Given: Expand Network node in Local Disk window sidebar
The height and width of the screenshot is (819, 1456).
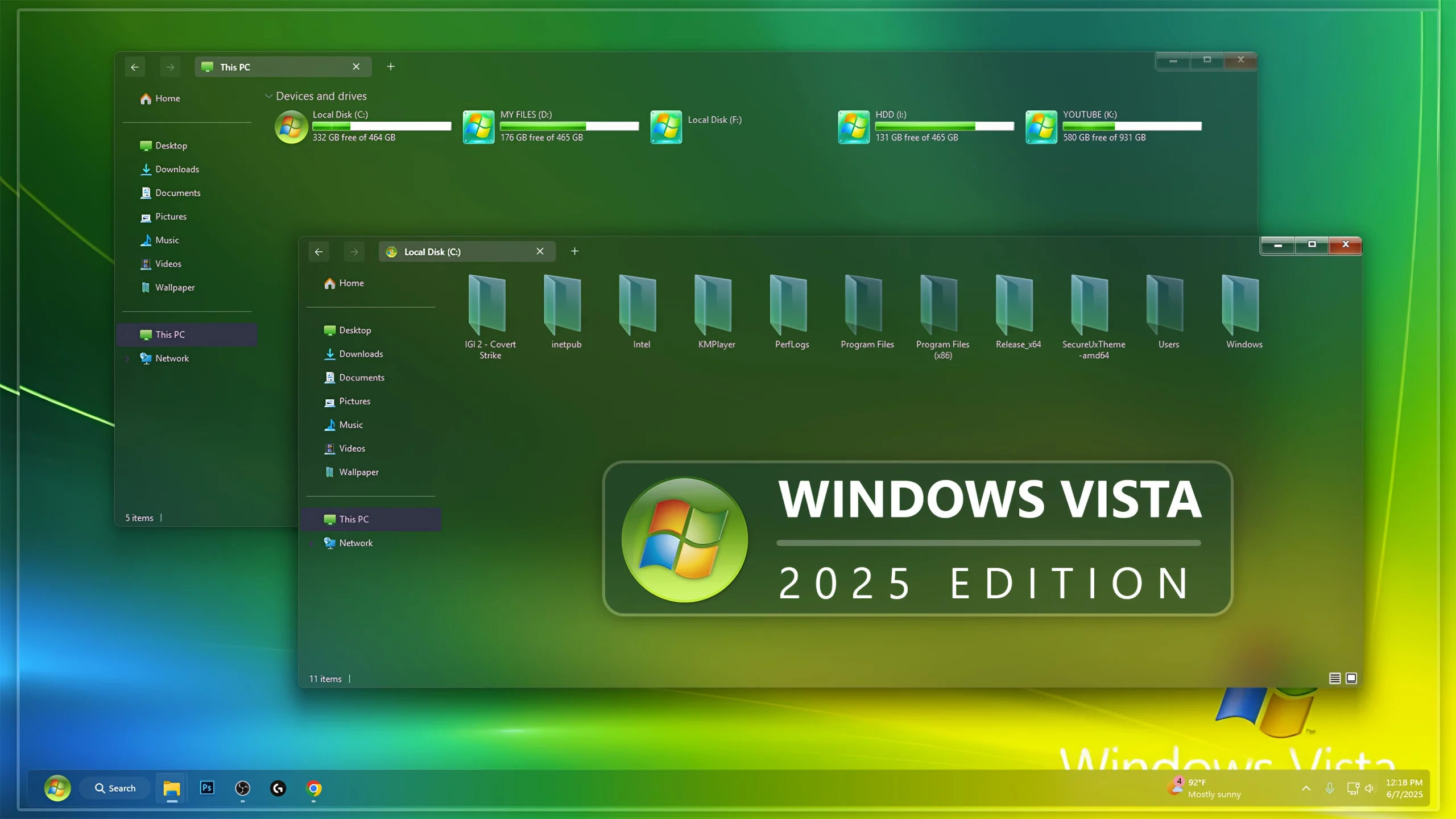Looking at the screenshot, I should tap(312, 543).
